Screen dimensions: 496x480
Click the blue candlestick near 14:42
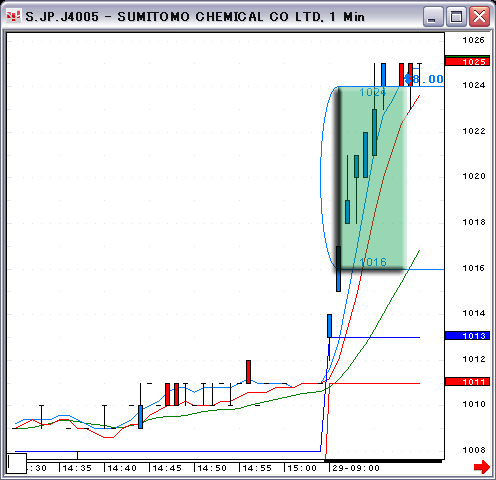coord(140,417)
